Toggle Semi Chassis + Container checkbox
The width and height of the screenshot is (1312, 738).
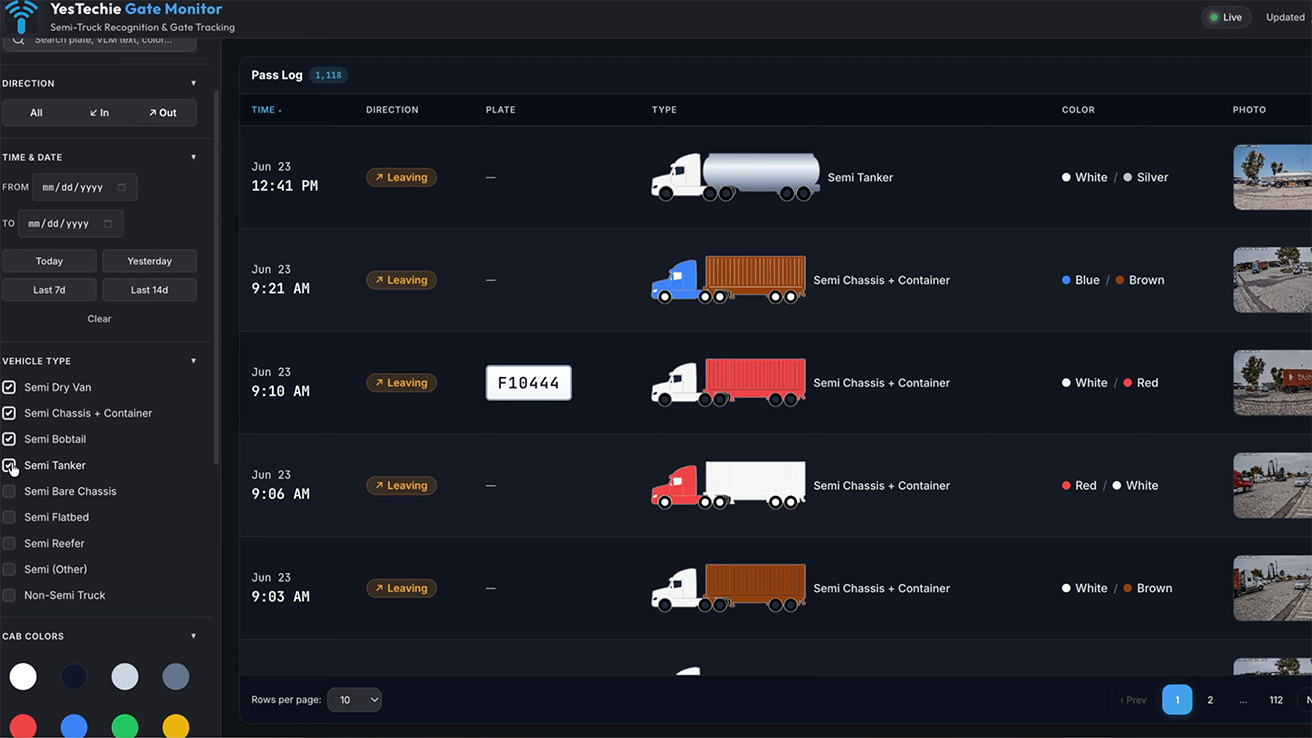tap(9, 413)
